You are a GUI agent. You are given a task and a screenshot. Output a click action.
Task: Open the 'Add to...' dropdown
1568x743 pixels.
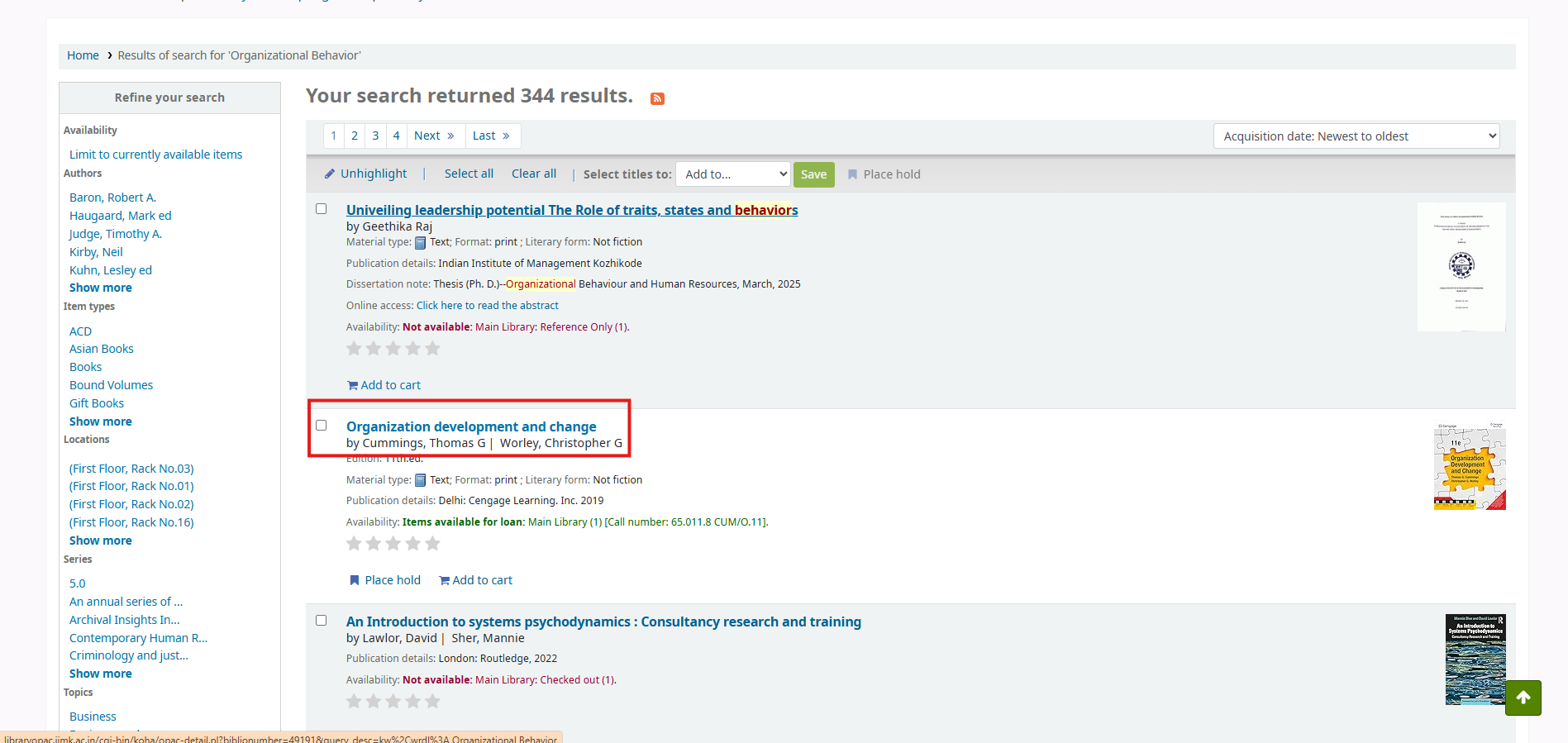point(733,174)
